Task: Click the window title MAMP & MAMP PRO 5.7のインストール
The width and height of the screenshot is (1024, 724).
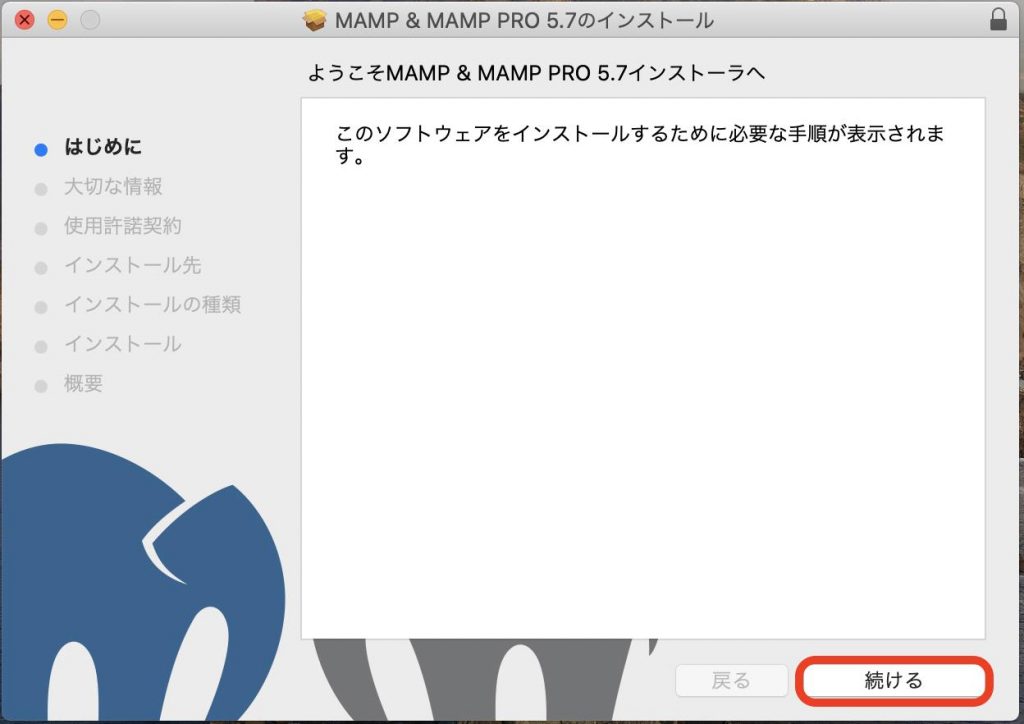Action: pyautogui.click(x=524, y=20)
